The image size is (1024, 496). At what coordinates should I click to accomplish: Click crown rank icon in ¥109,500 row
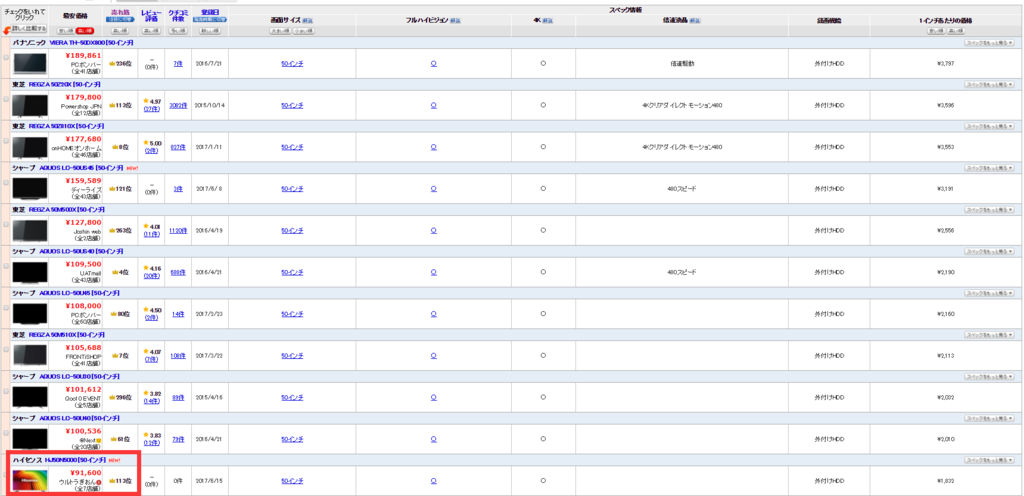116,272
